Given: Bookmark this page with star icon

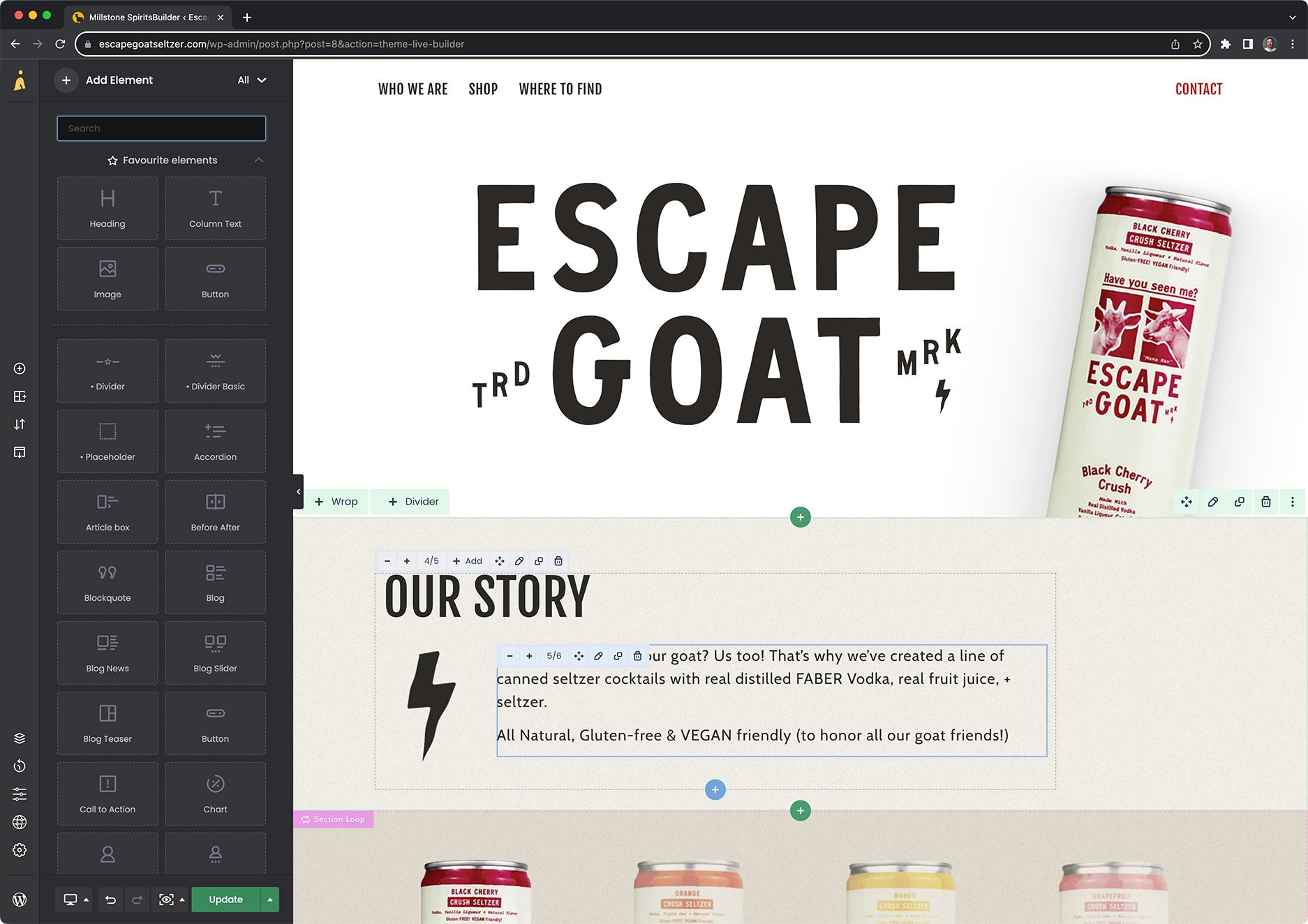Looking at the screenshot, I should click(1198, 44).
